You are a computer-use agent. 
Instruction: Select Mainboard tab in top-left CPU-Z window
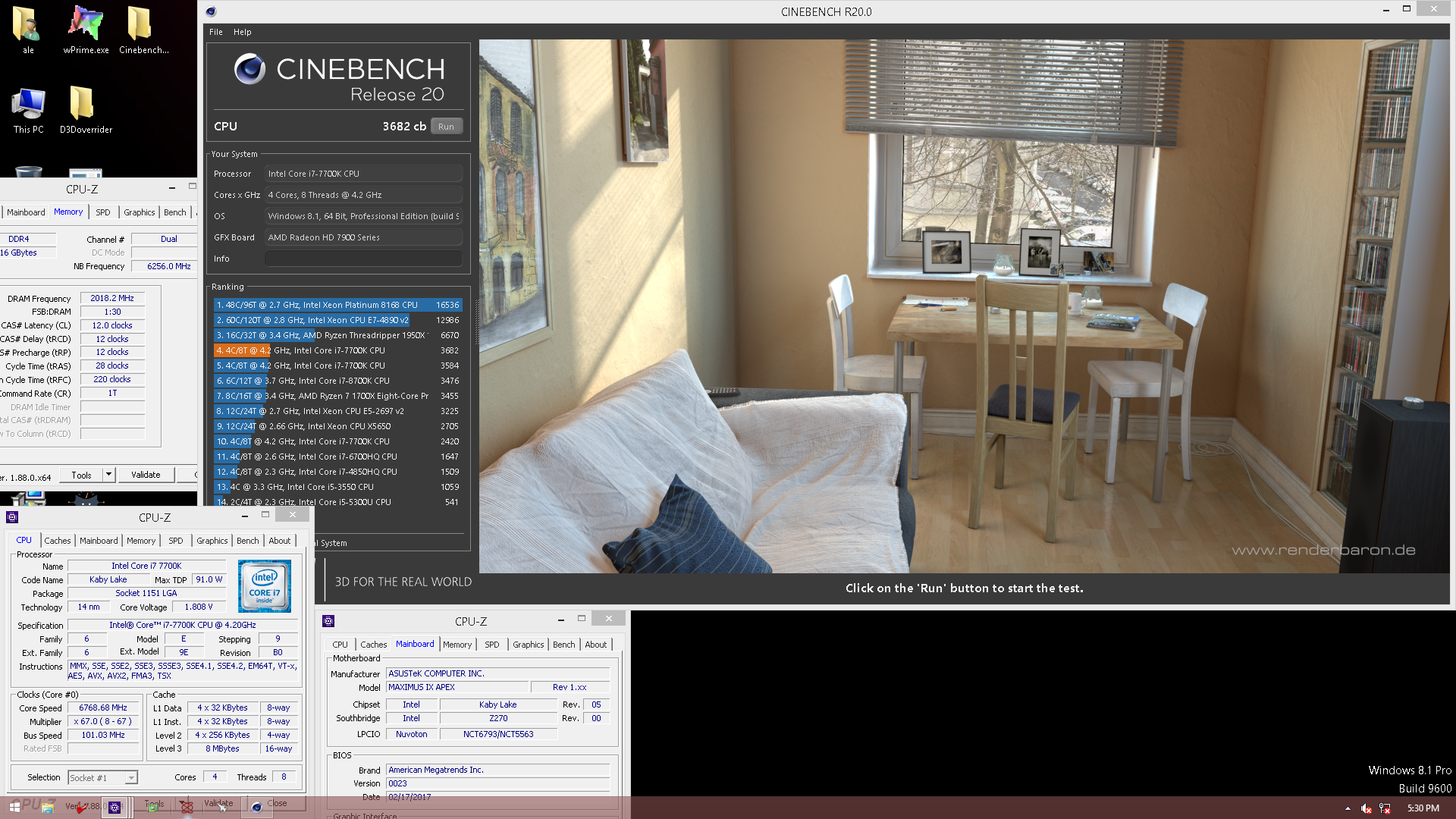pos(26,212)
